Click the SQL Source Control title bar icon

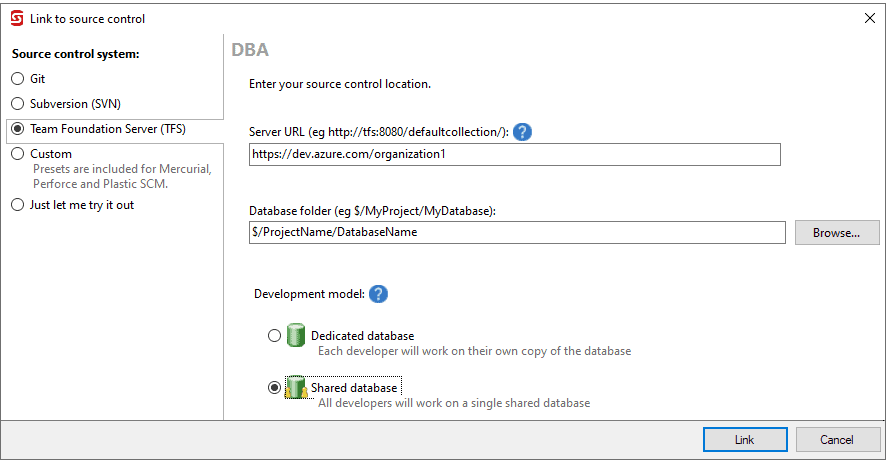[x=16, y=19]
